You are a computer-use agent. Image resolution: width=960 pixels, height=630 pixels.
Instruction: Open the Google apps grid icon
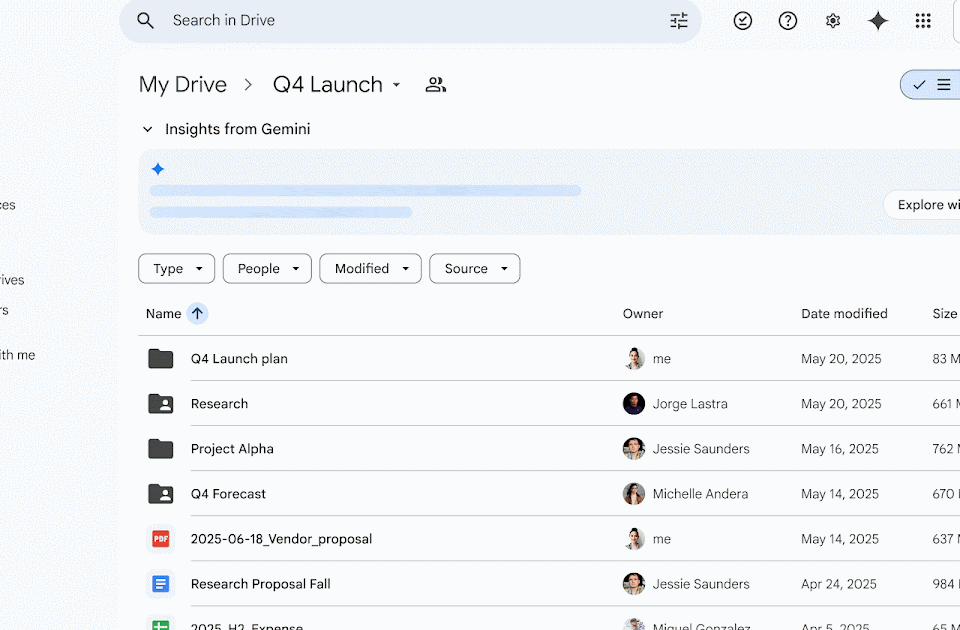tap(923, 21)
